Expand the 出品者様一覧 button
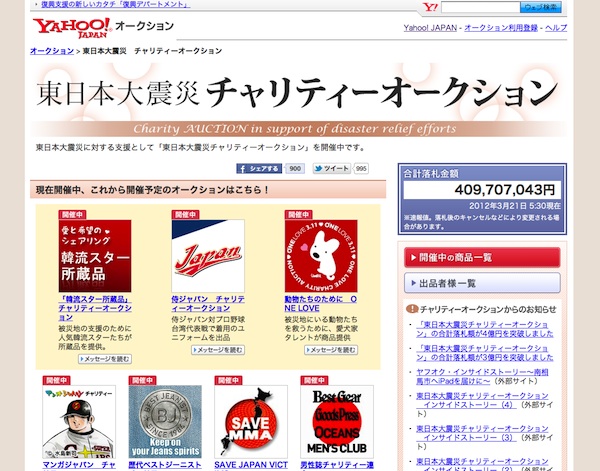Image resolution: width=600 pixels, height=471 pixels. tap(482, 283)
